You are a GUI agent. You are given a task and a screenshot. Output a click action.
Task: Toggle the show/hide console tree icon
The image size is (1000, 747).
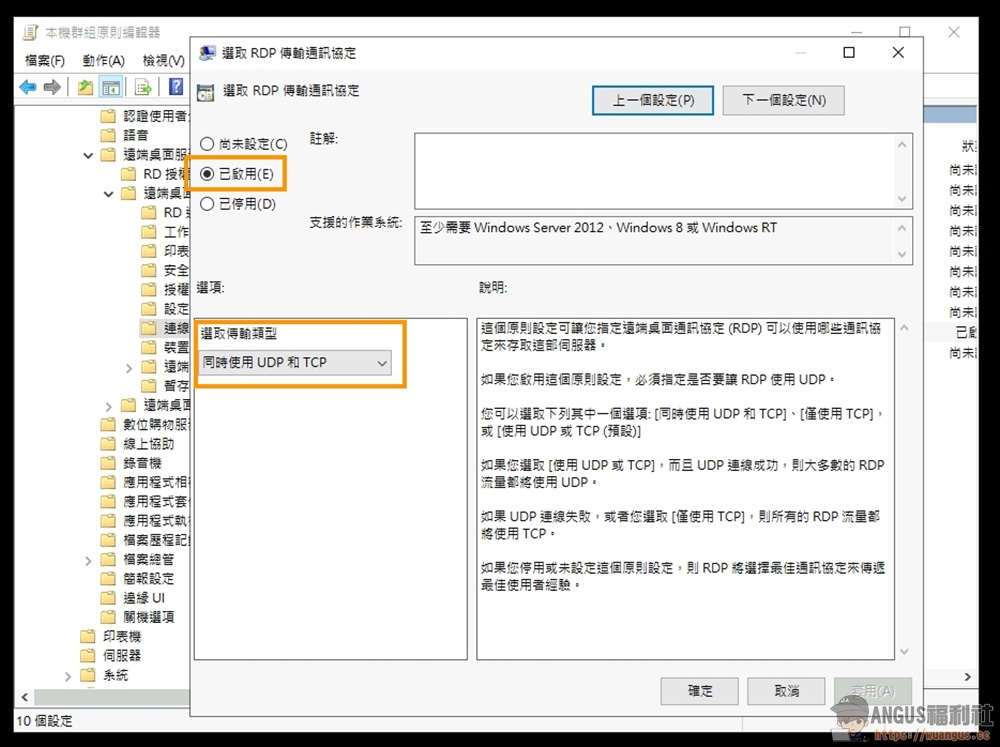(x=112, y=87)
